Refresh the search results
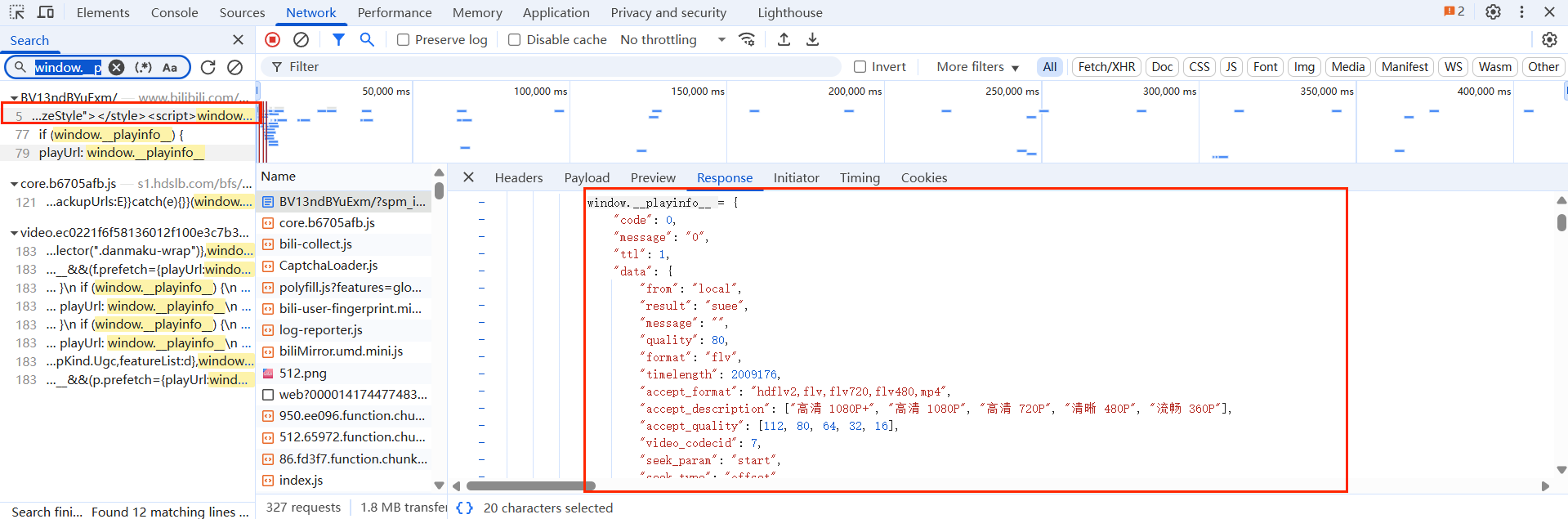This screenshot has height=519, width=1568. point(208,67)
